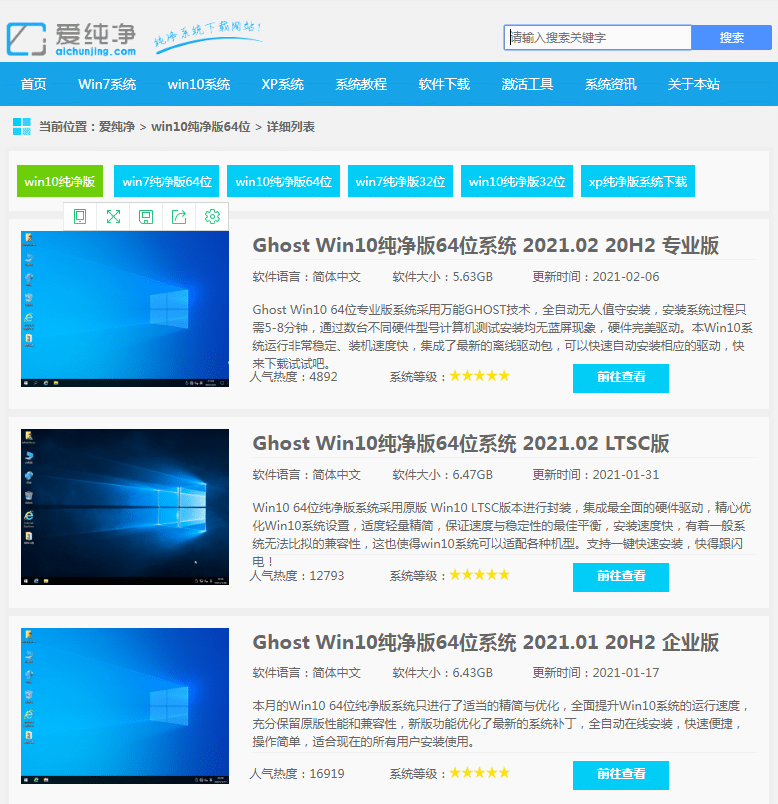Click the 搜索 search button
Screen dimensions: 778x804
pyautogui.click(x=731, y=37)
